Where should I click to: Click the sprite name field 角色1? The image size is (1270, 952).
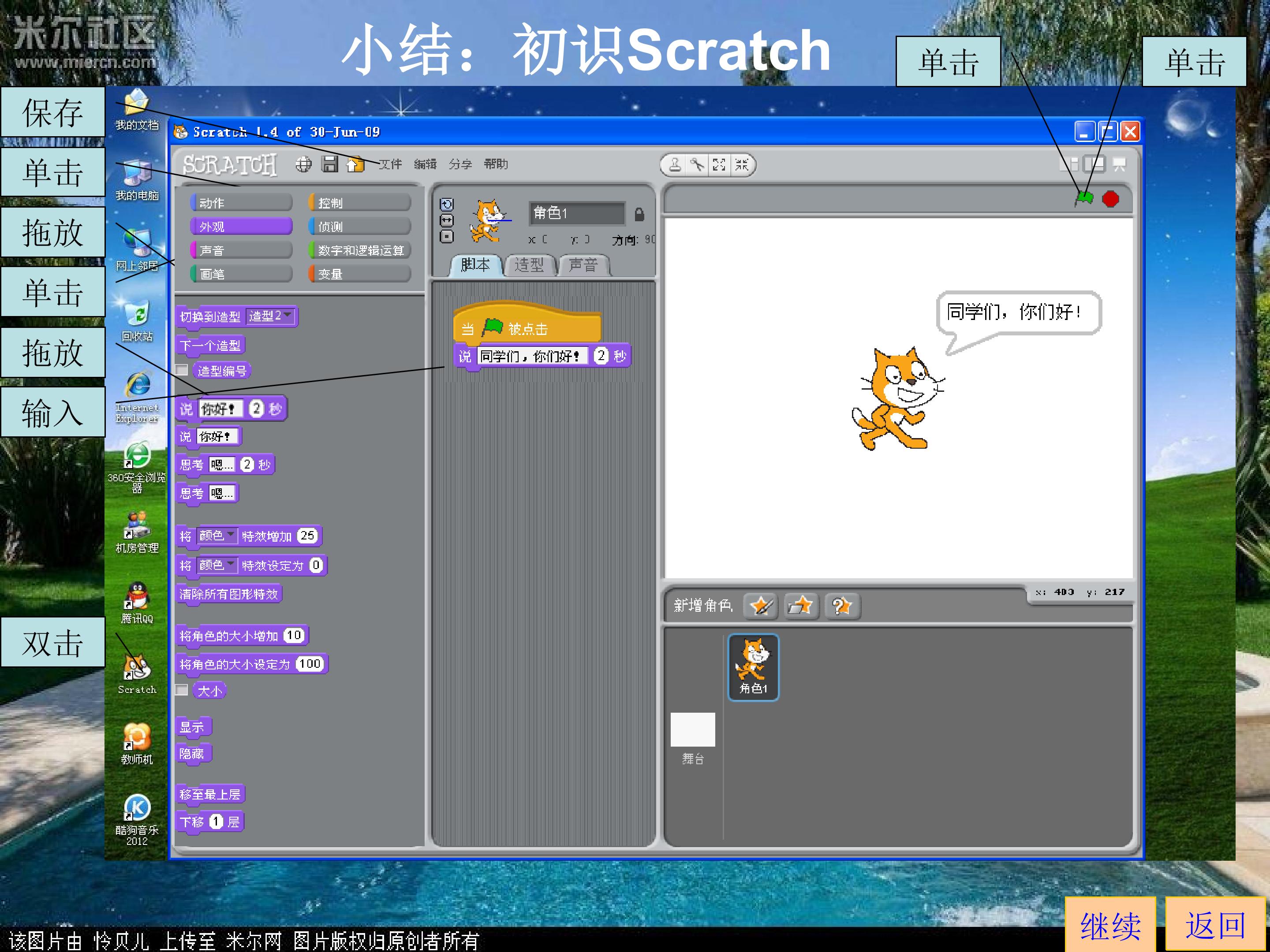point(577,213)
